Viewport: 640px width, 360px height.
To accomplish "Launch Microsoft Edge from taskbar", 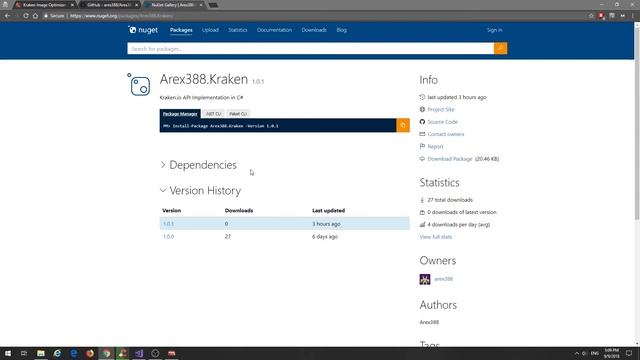I will [x=73, y=353].
